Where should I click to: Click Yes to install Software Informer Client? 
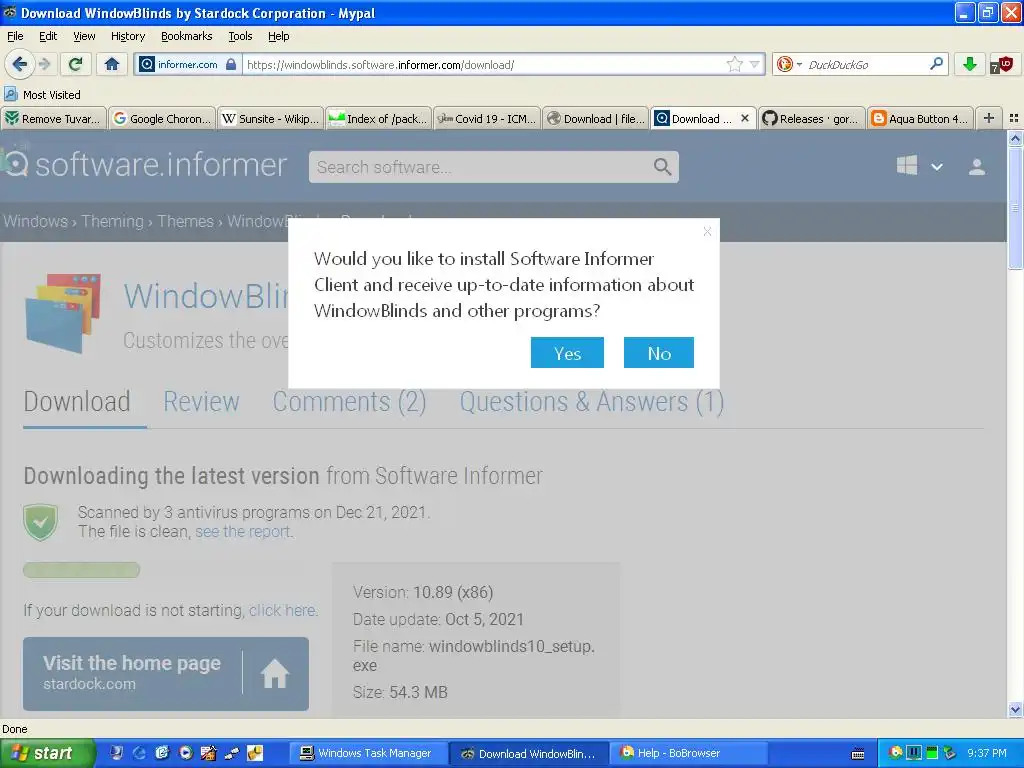click(567, 353)
